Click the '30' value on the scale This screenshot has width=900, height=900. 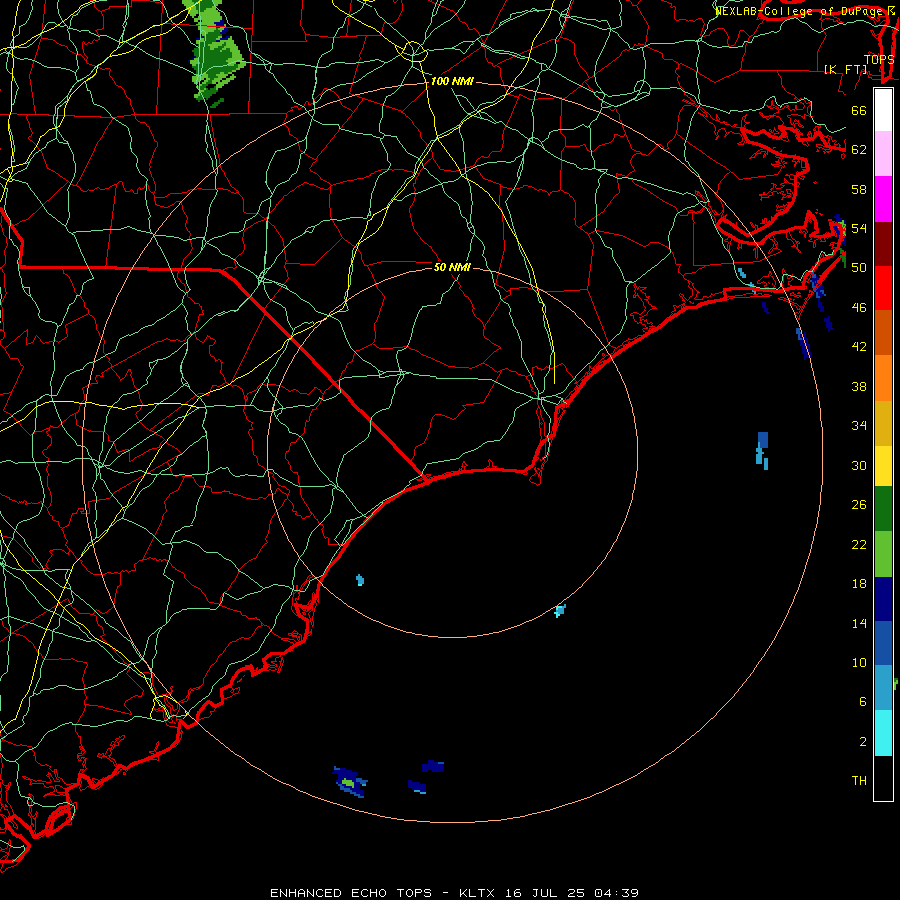coord(859,465)
